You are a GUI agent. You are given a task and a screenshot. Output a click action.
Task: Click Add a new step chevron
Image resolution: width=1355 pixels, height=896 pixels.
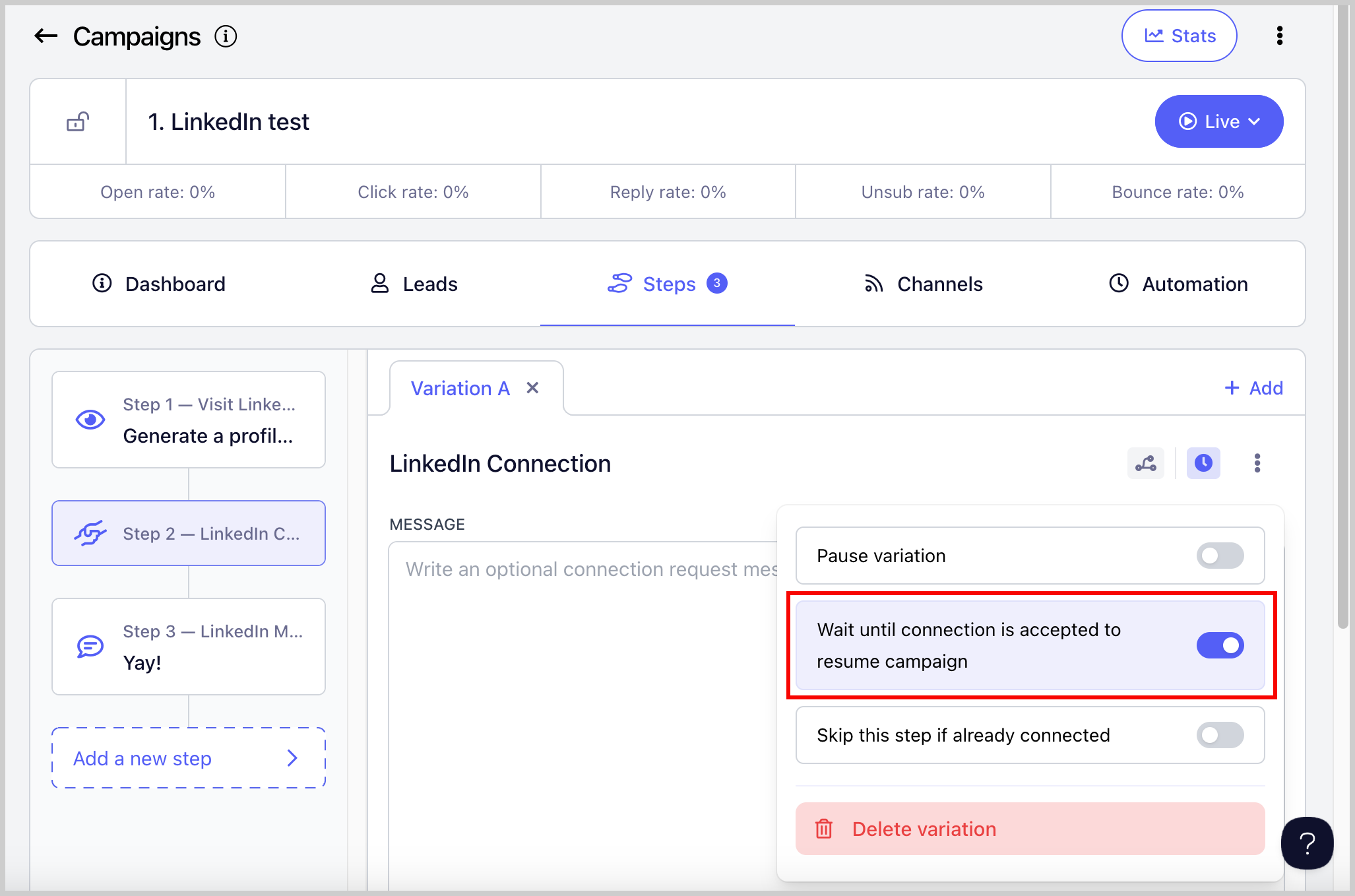[x=292, y=758]
